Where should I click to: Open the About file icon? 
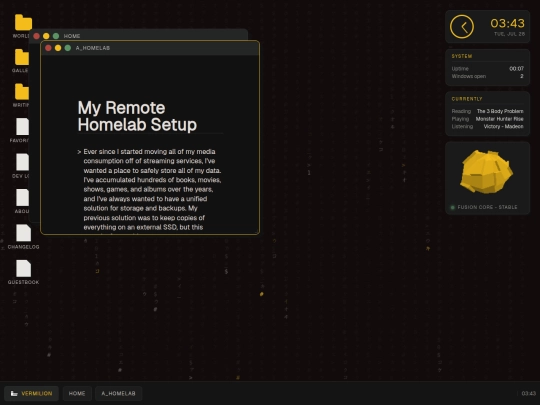[22, 197]
